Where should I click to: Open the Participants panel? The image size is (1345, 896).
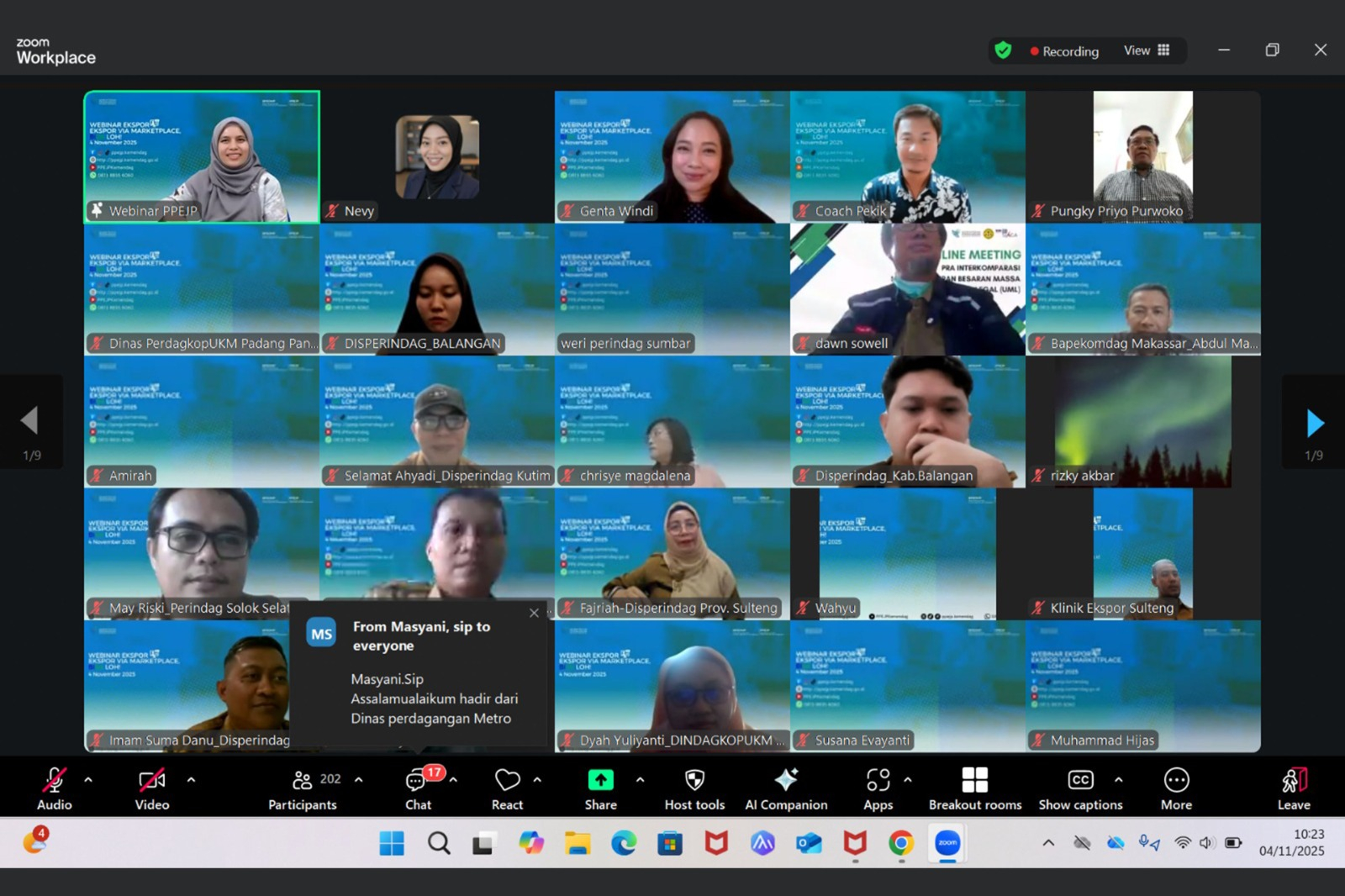(x=303, y=789)
